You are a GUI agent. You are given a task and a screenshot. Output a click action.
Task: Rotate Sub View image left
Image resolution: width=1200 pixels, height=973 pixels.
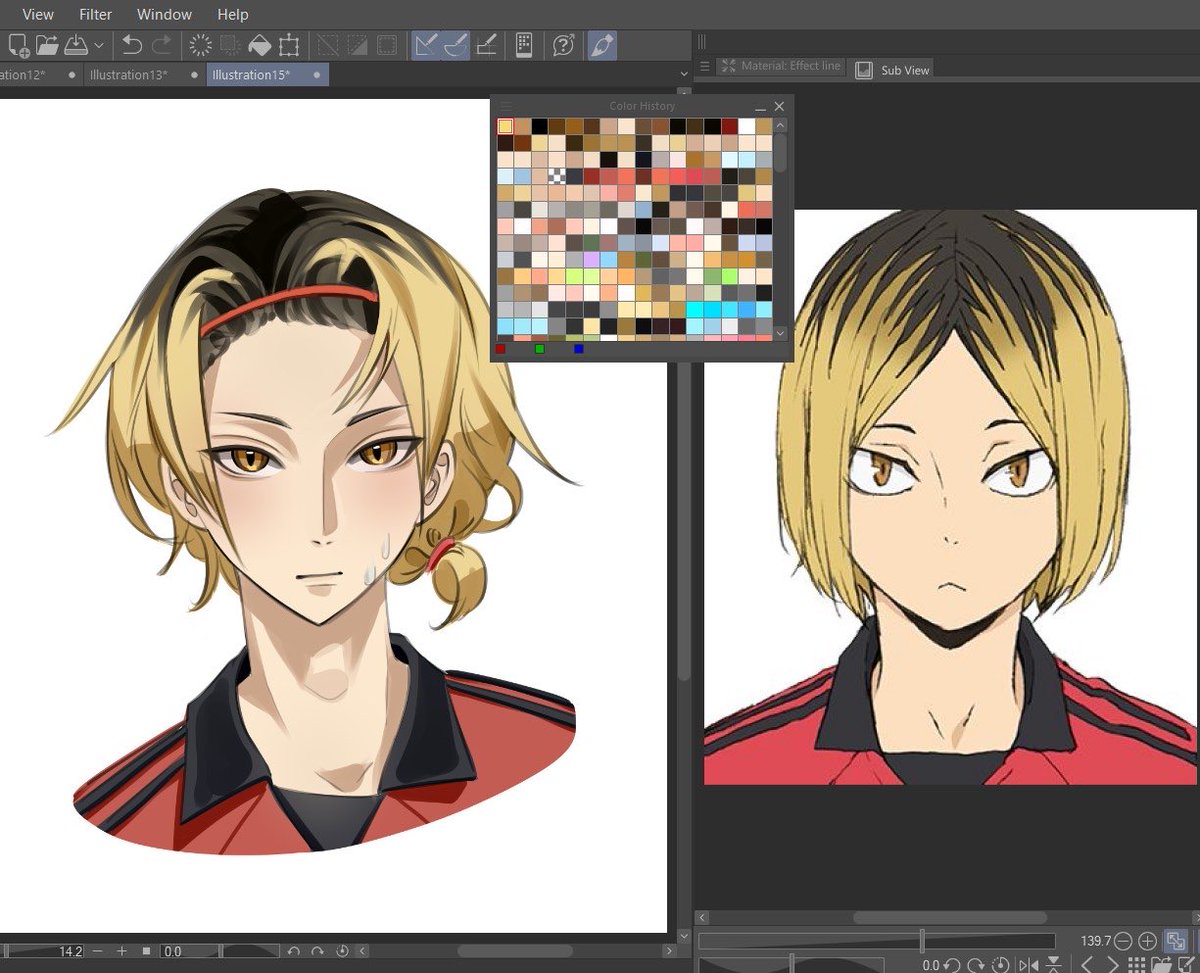tap(954, 965)
